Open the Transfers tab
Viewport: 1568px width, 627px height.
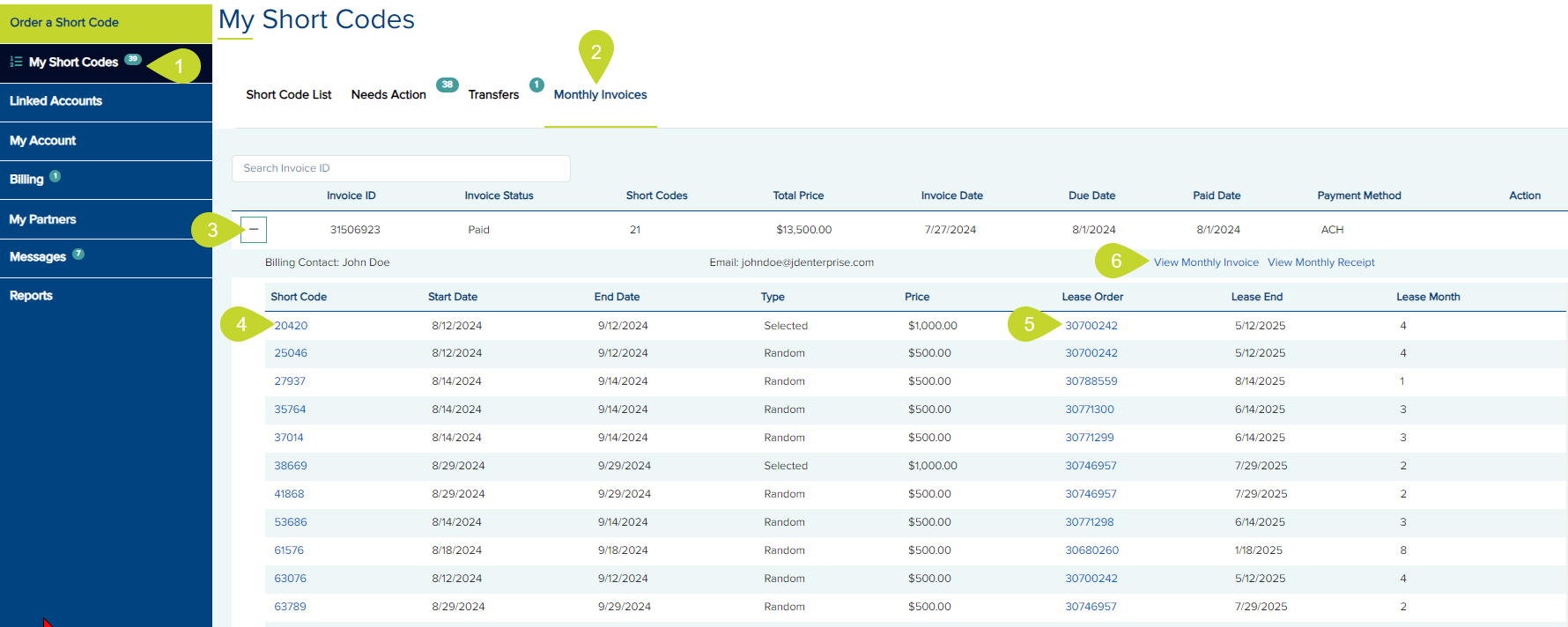[493, 95]
